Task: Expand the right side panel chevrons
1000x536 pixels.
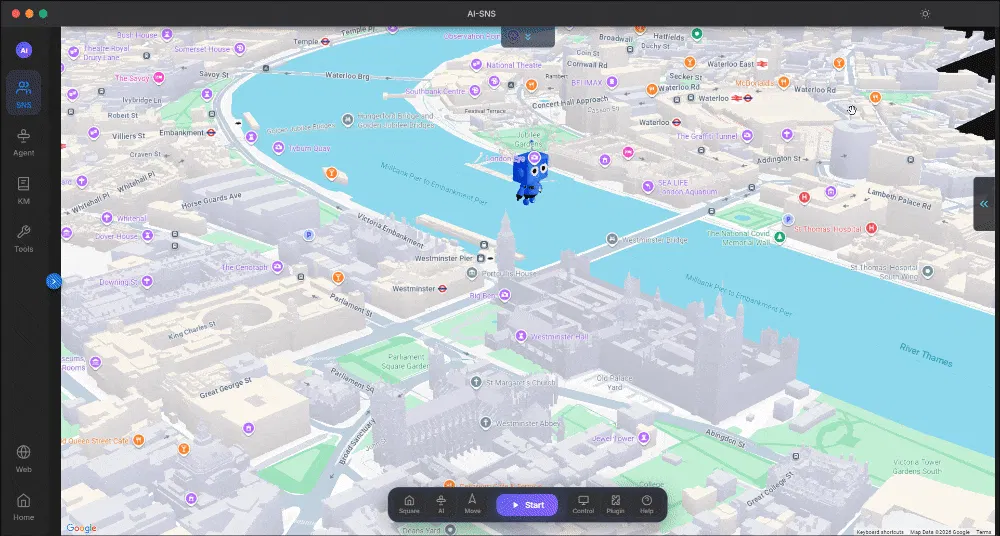Action: click(x=984, y=204)
